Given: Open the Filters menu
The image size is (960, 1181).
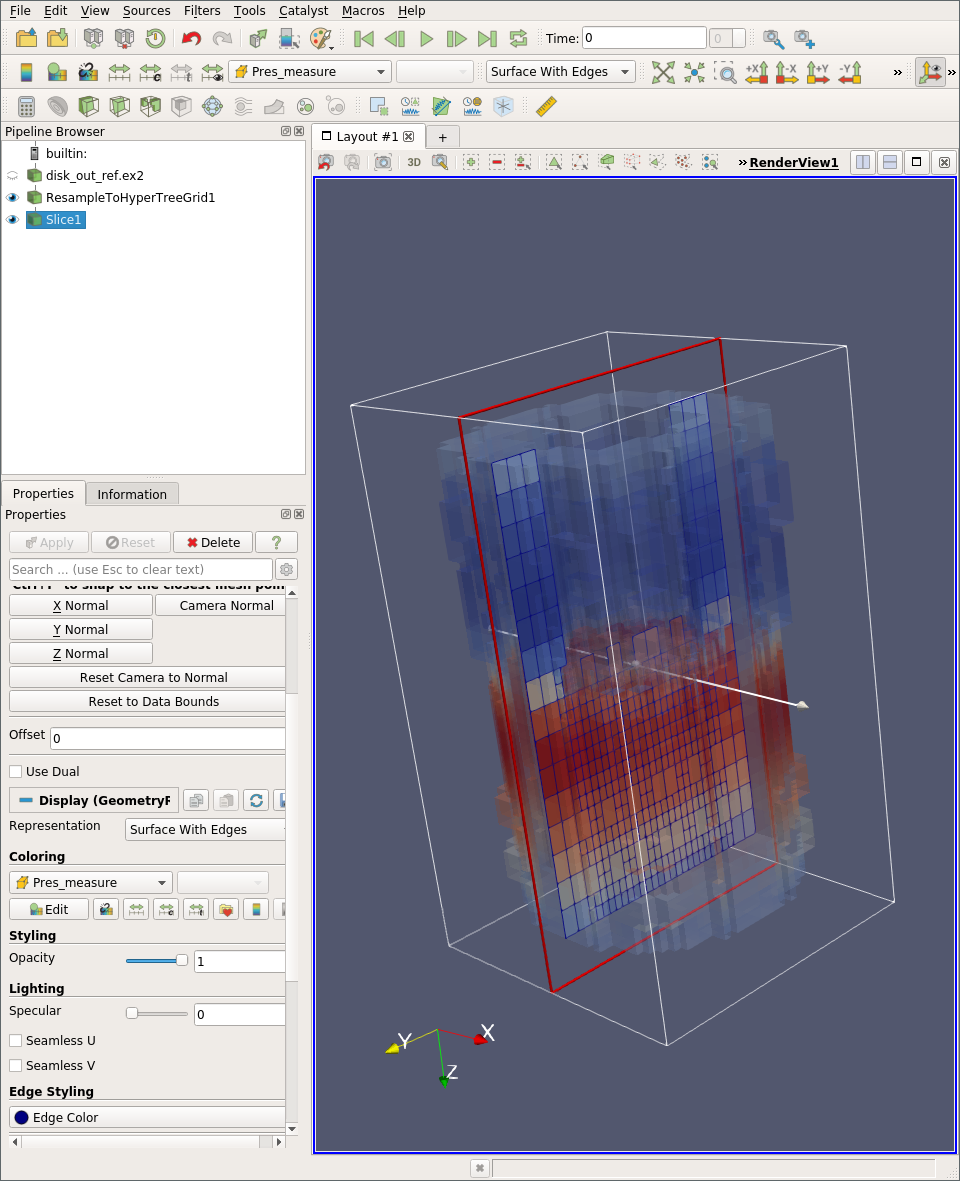Looking at the screenshot, I should pos(202,10).
